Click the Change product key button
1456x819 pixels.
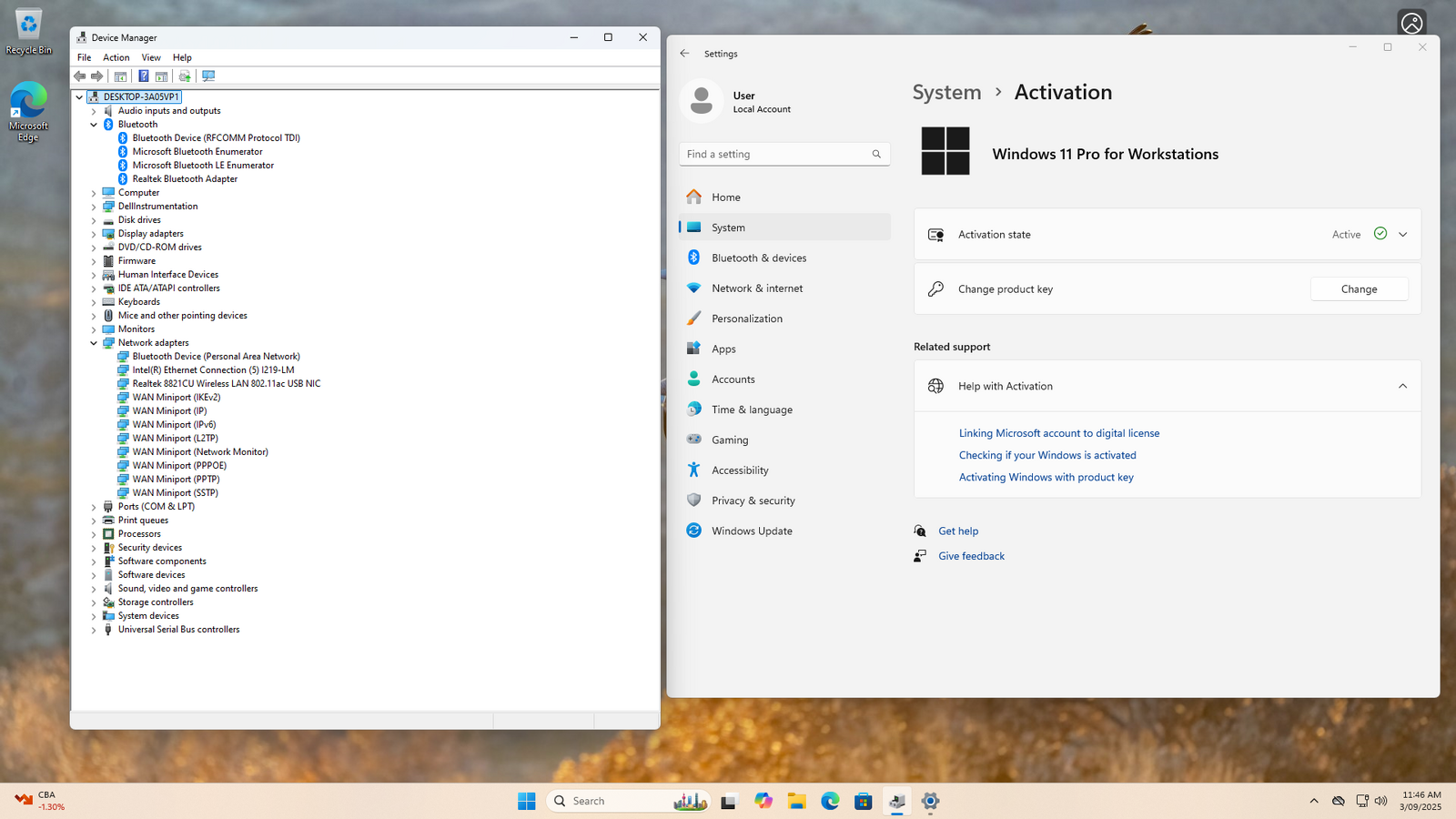point(1359,289)
